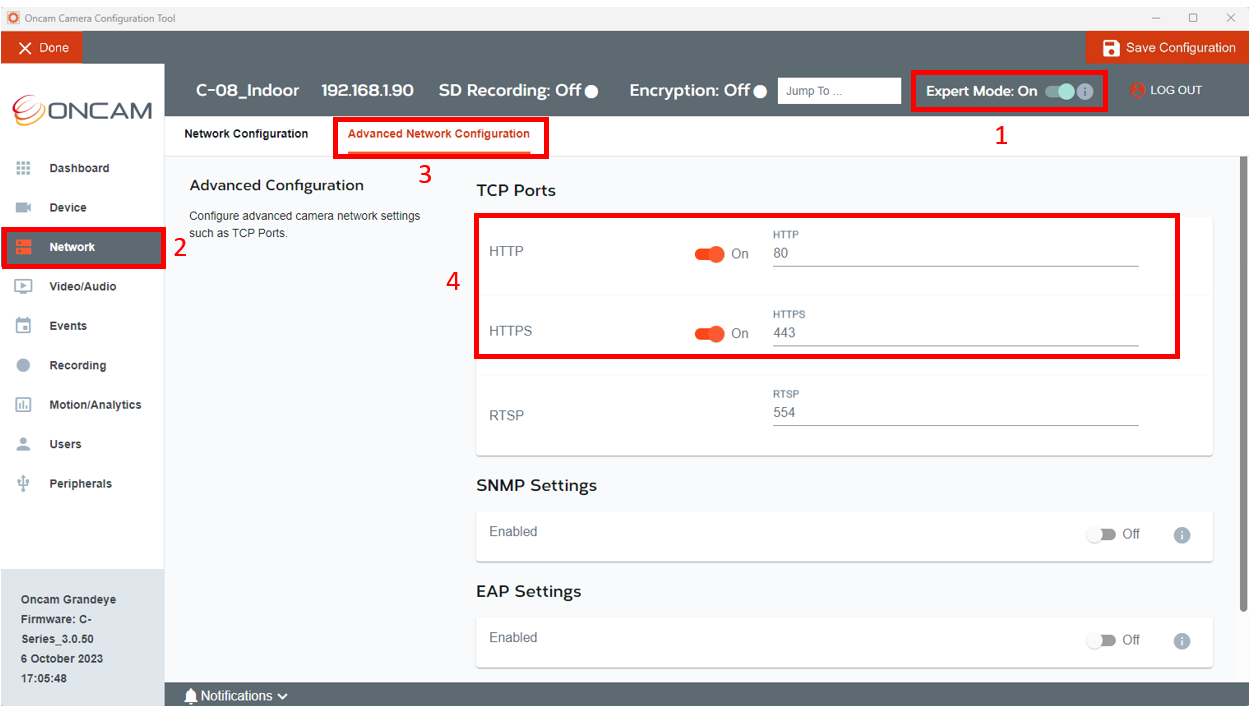Viewport: 1251px width, 707px height.
Task: Click the Advanced Configuration heading
Action: [x=277, y=186]
